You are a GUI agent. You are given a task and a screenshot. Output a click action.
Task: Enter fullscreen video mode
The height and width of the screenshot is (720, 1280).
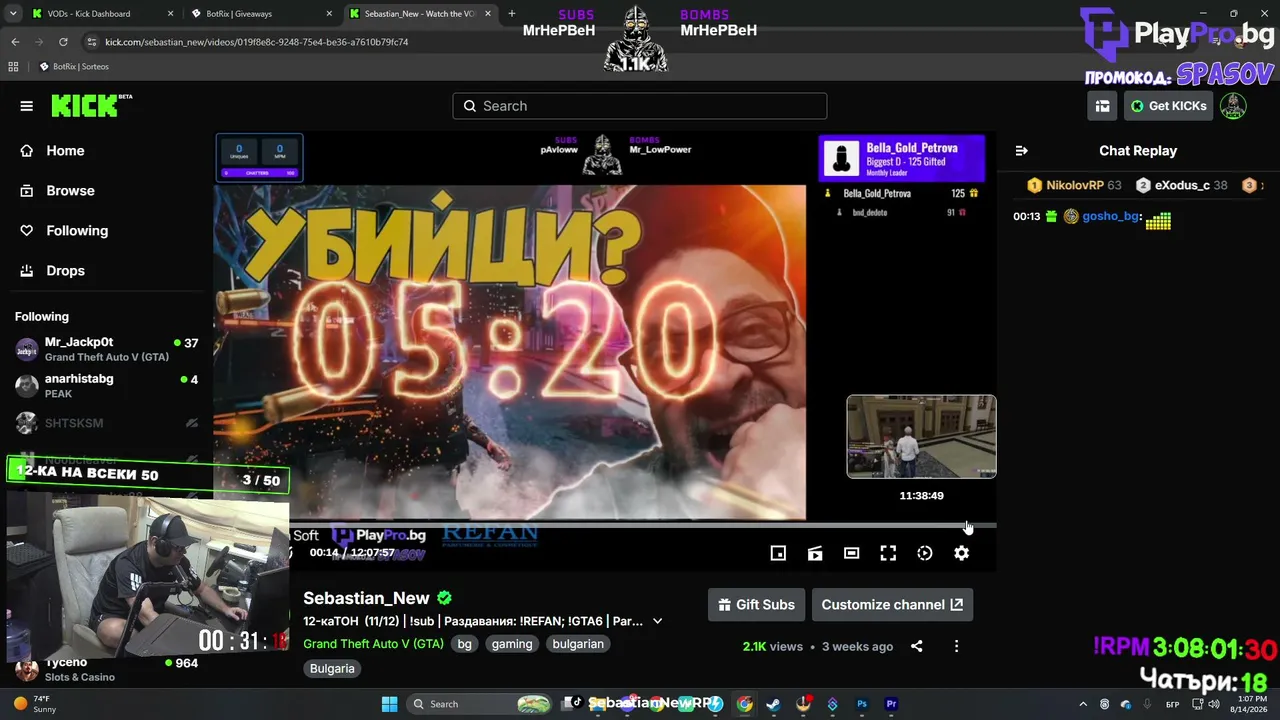coord(888,553)
